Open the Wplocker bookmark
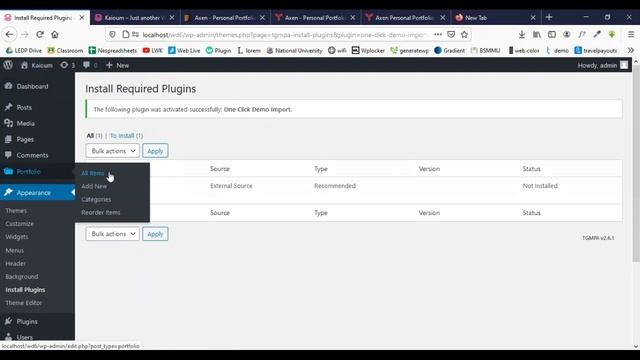This screenshot has width=640, height=360. click(x=368, y=51)
